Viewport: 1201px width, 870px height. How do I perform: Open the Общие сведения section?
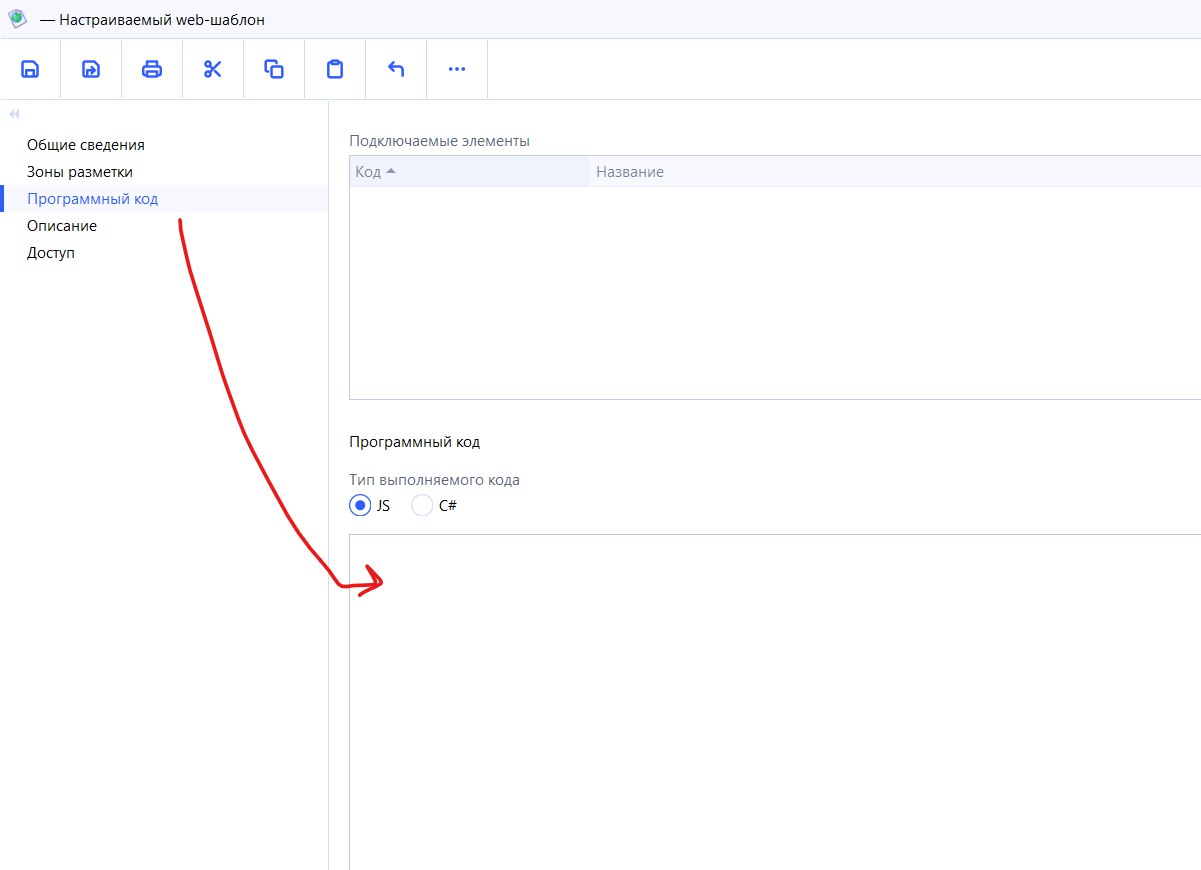(x=86, y=145)
